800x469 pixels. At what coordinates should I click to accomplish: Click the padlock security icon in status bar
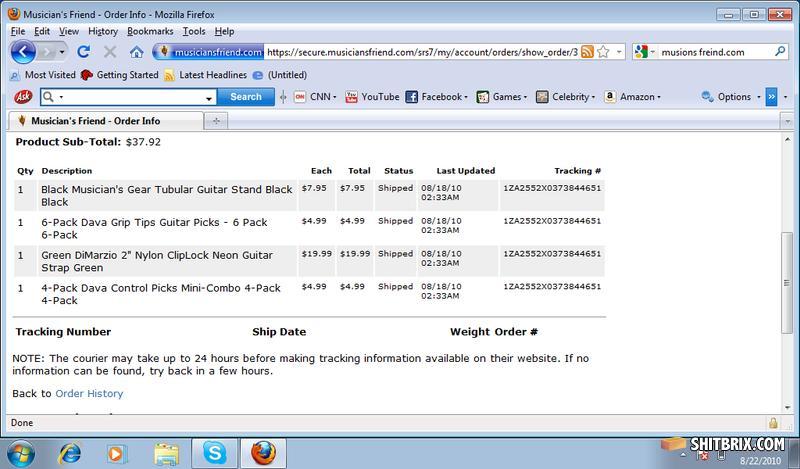click(x=773, y=423)
